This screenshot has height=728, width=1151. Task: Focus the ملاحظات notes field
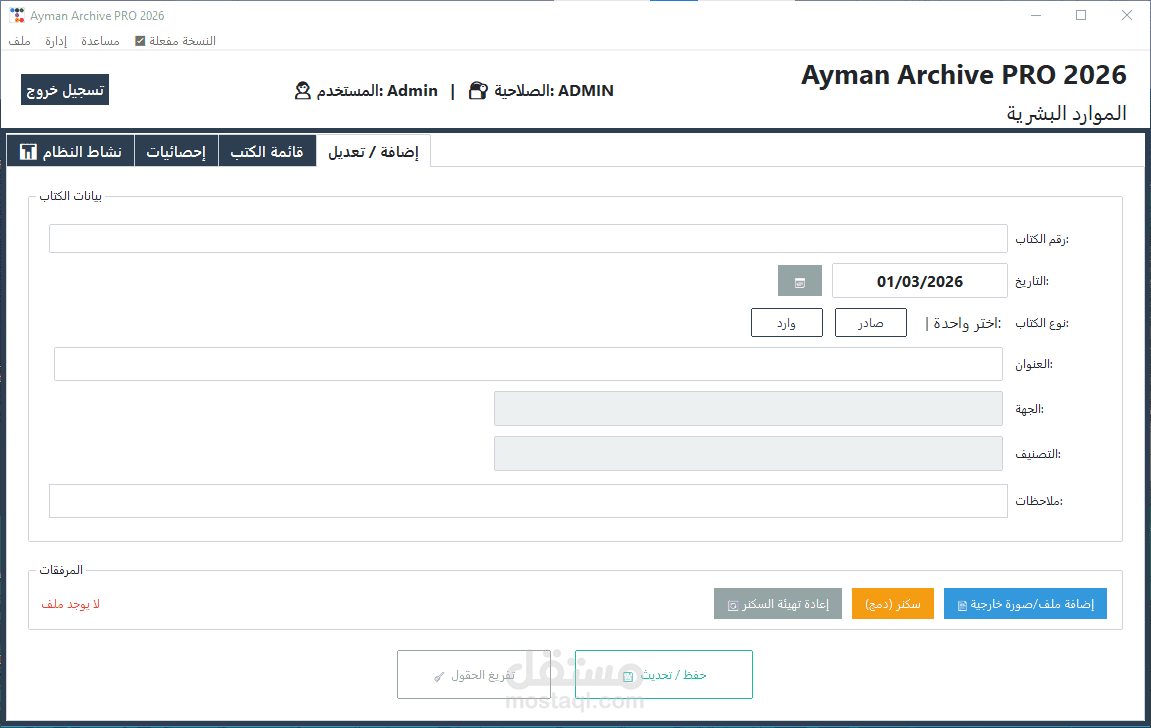point(528,500)
